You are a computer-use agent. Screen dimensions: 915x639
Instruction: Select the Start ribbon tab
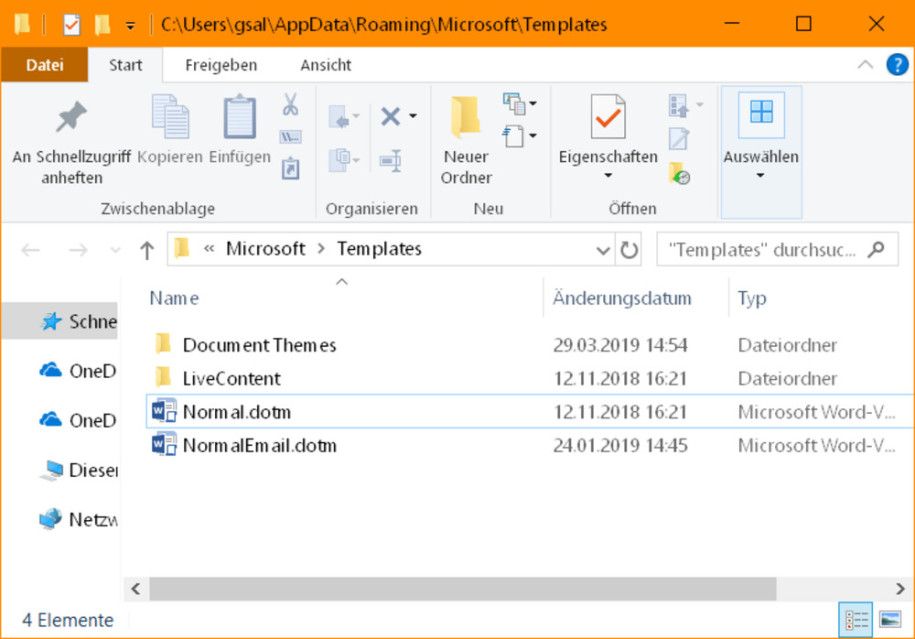coord(125,65)
